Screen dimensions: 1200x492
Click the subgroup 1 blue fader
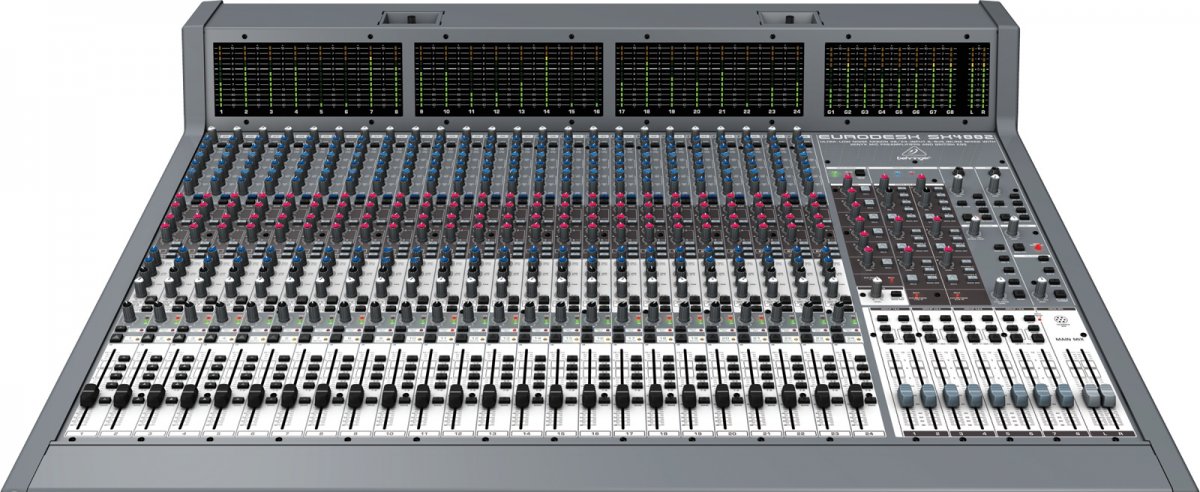(905, 394)
